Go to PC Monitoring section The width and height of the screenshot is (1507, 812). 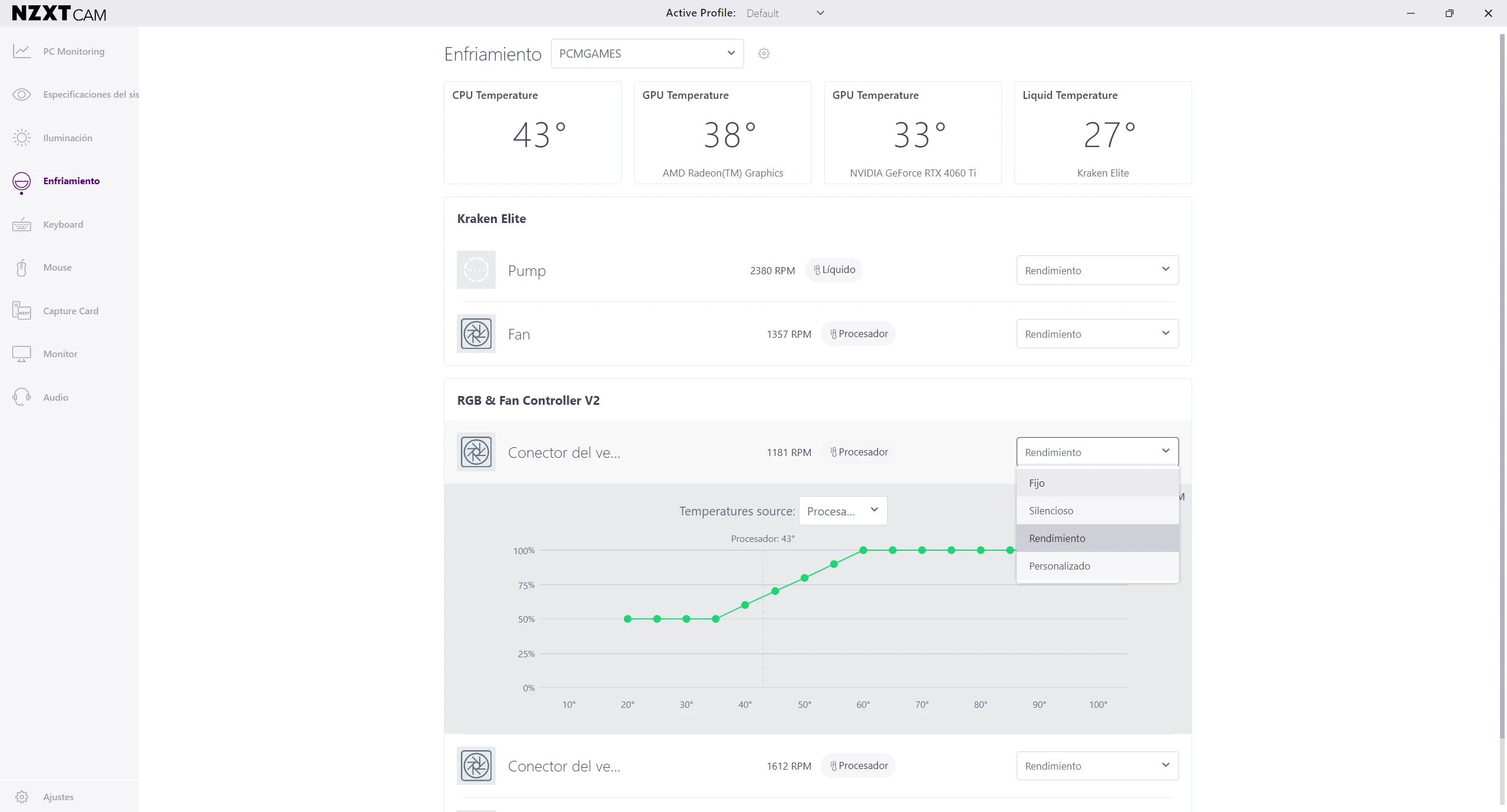[74, 51]
